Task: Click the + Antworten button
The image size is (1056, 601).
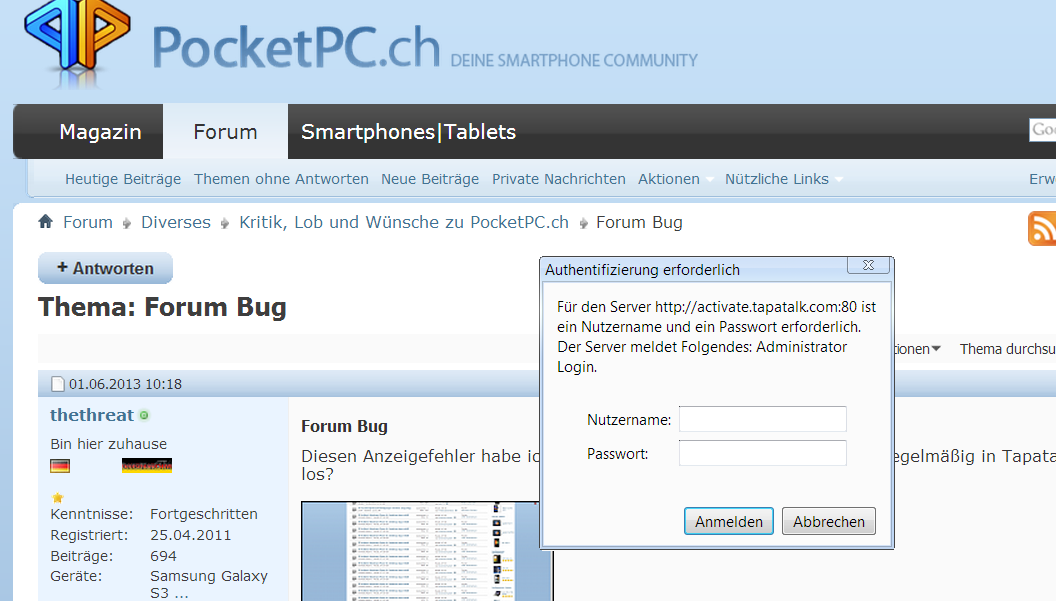Action: [106, 268]
